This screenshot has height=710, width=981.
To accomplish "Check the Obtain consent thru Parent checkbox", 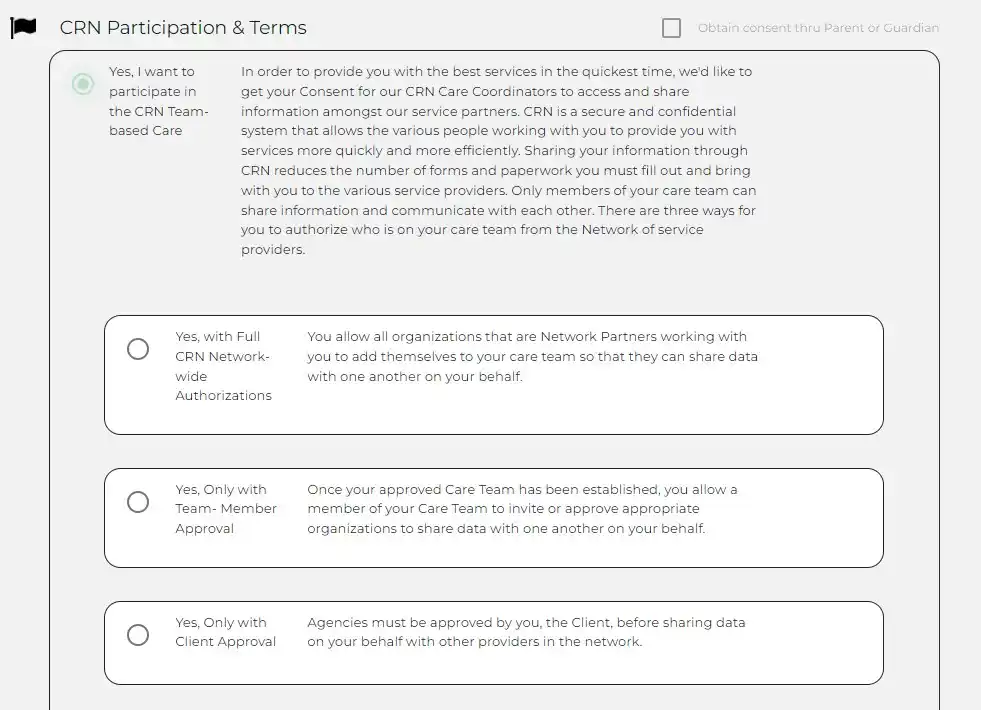I will click(x=672, y=28).
